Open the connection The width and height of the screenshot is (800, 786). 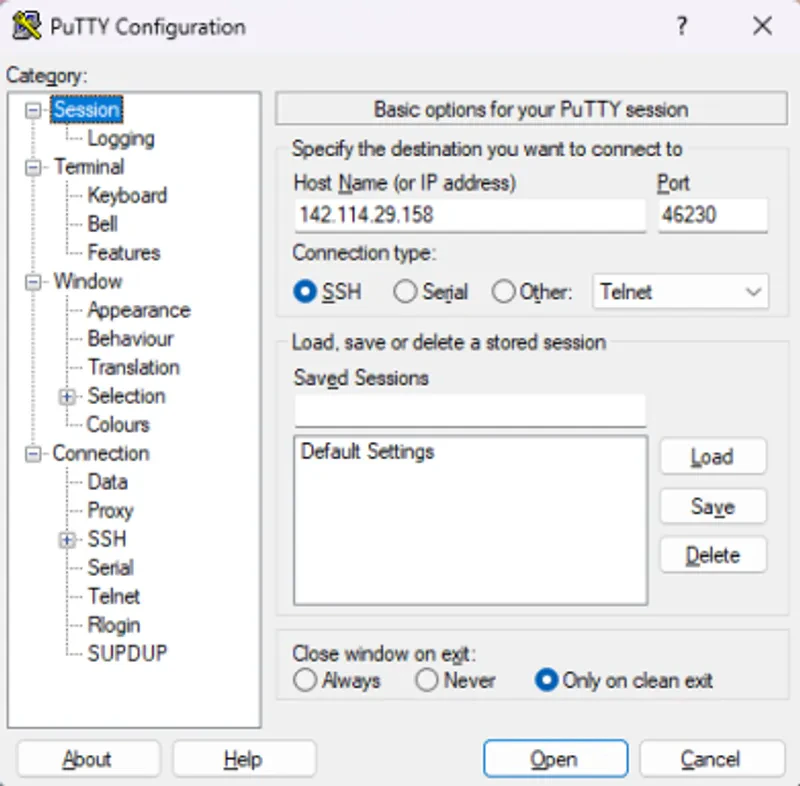pos(555,759)
